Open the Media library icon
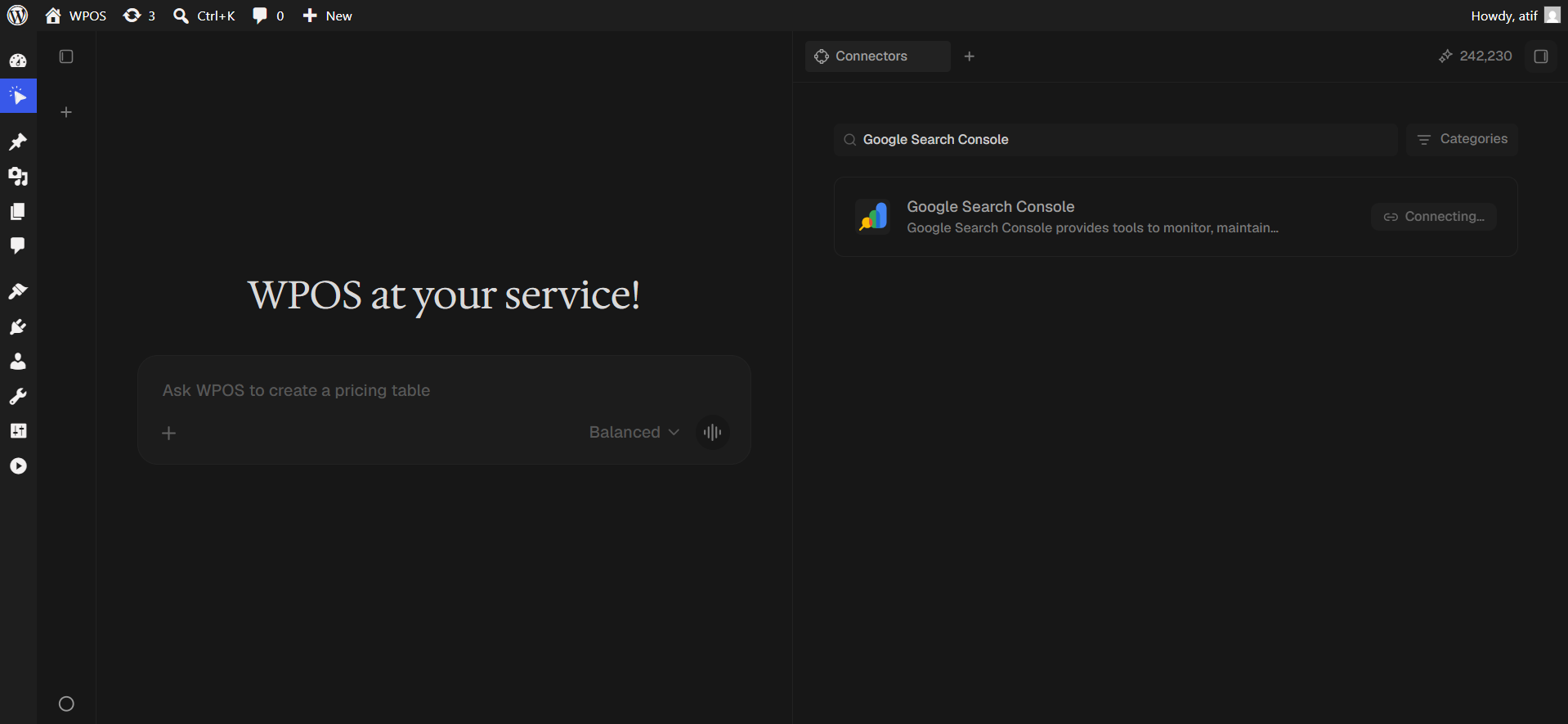The width and height of the screenshot is (1568, 724). point(18,177)
